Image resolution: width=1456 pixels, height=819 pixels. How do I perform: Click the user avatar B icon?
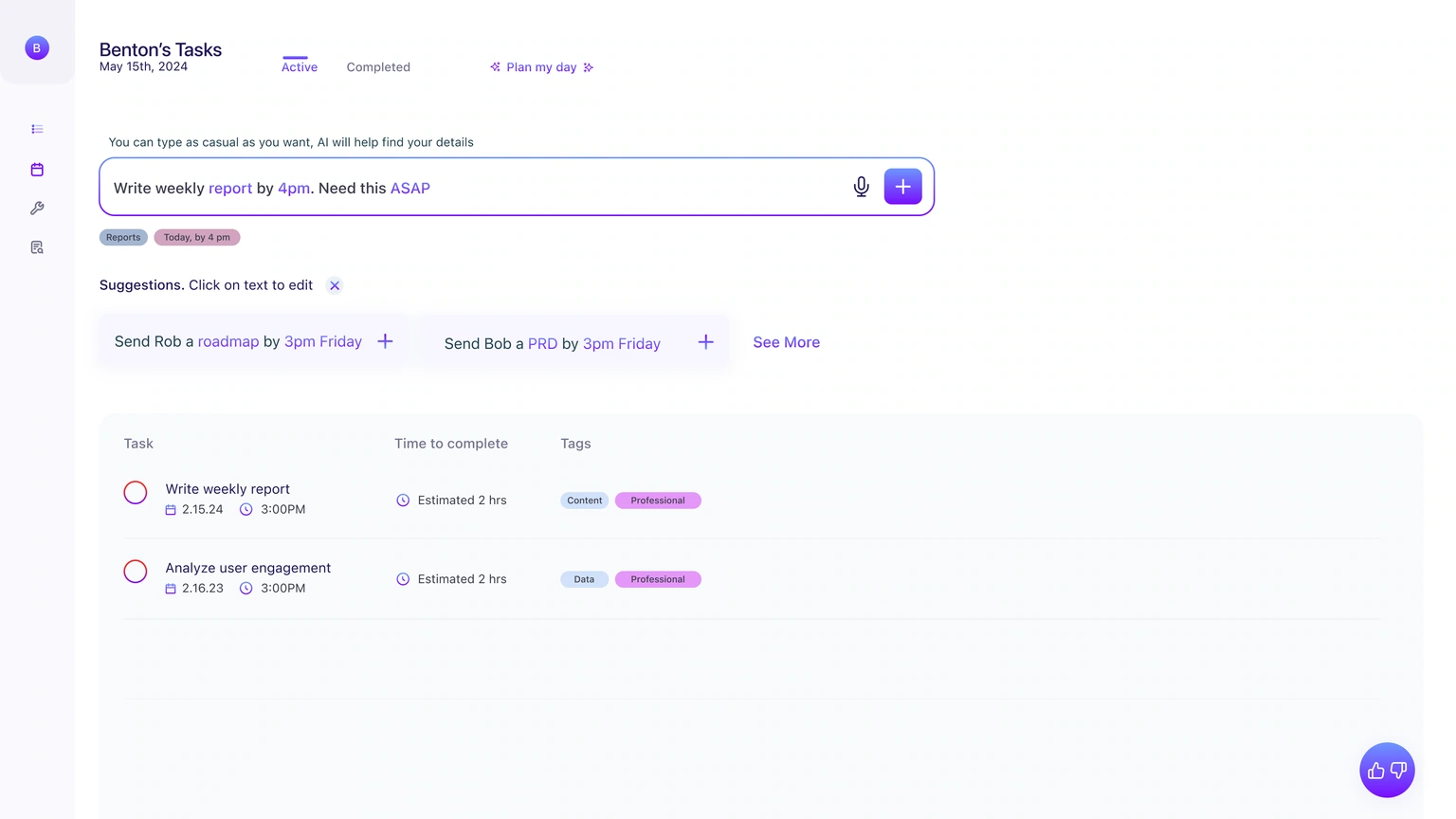click(37, 48)
